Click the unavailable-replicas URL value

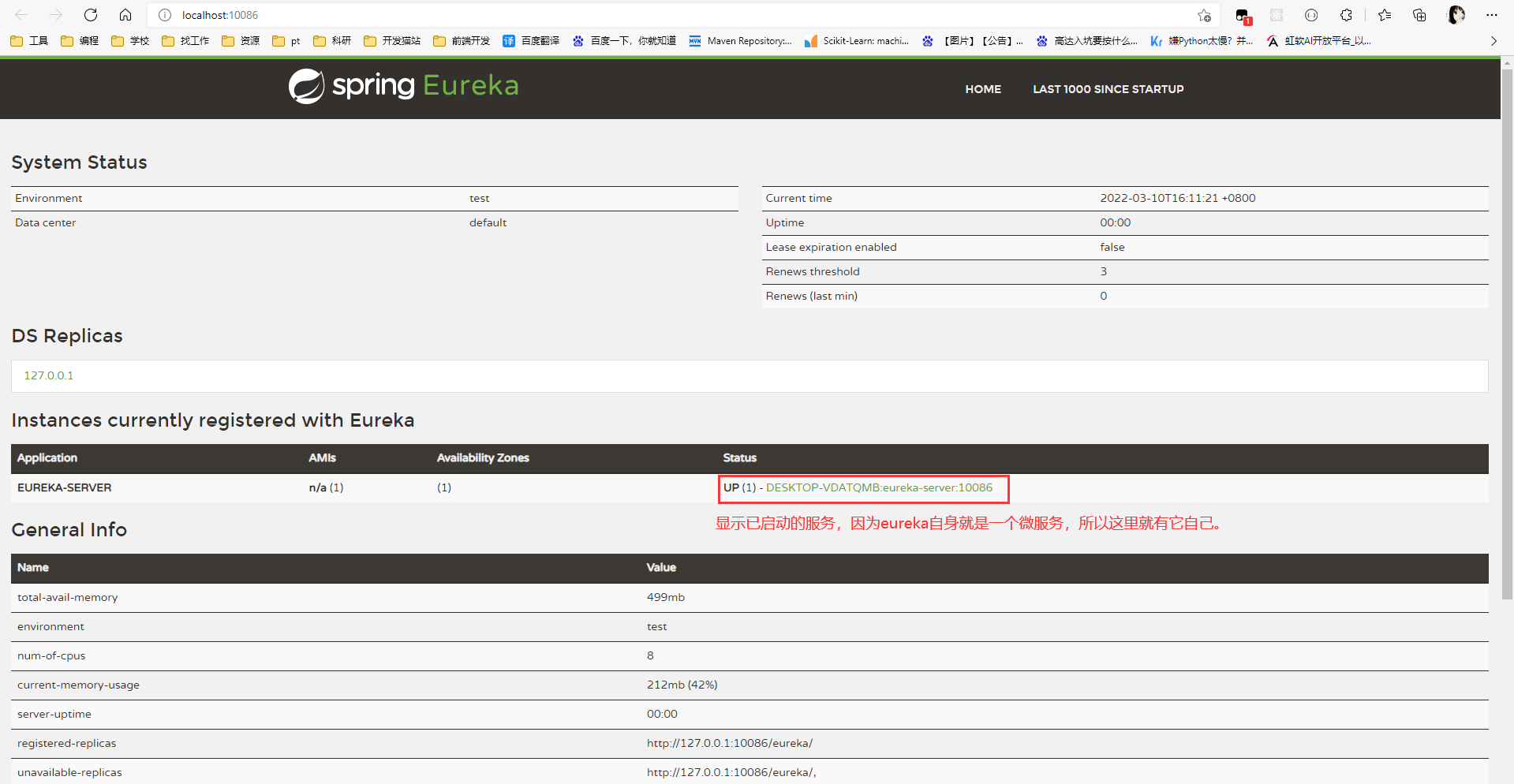click(731, 772)
